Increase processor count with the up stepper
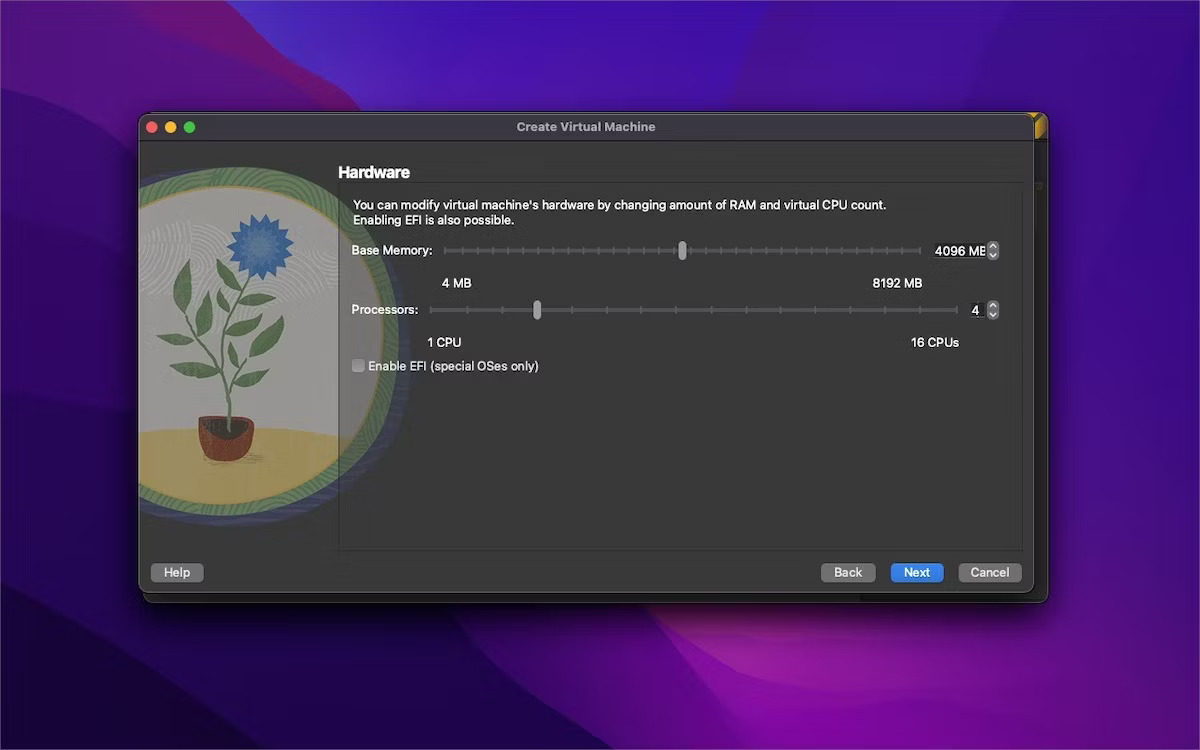Screen dimensions: 1200x750 pyautogui.click(x=991, y=305)
